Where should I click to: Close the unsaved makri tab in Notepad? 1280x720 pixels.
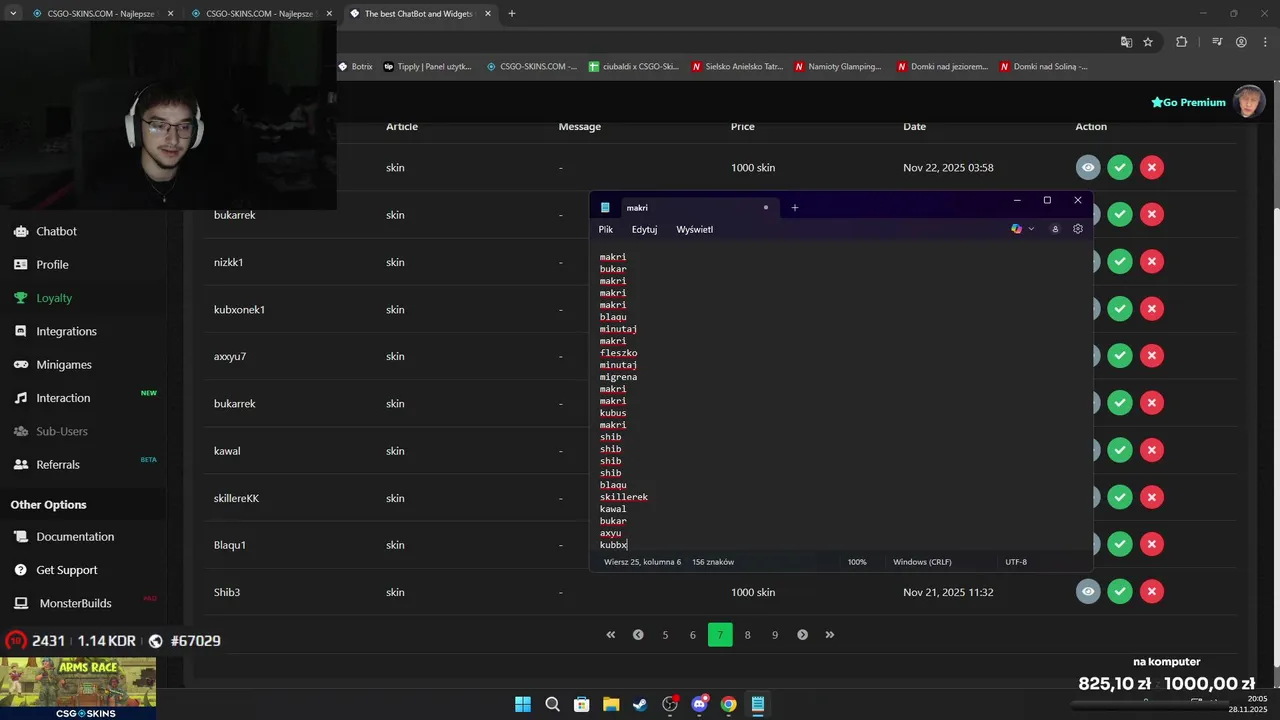tap(766, 208)
